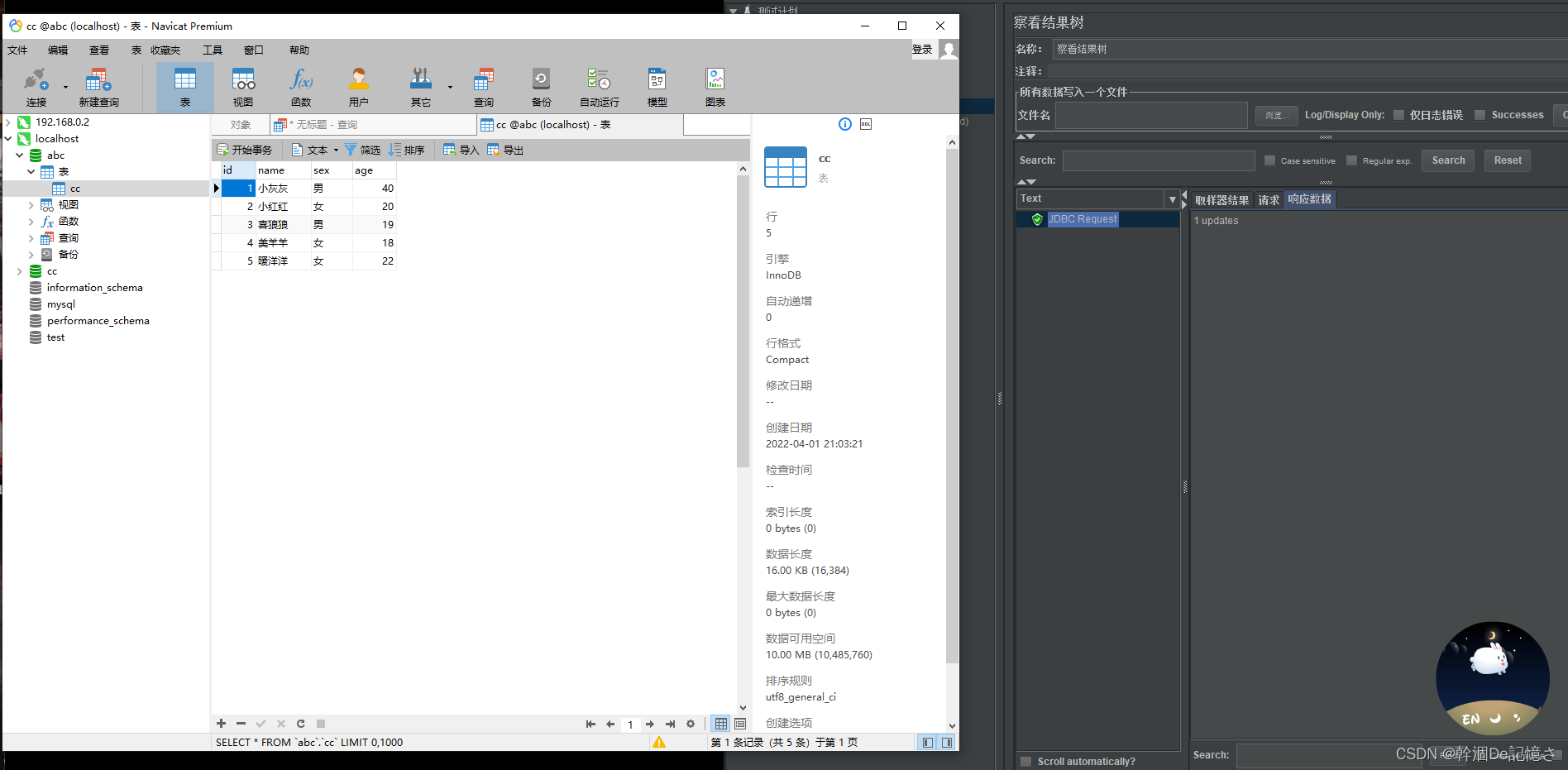Open the Model (模型) toolbar icon
The height and width of the screenshot is (770, 1568).
point(657,88)
